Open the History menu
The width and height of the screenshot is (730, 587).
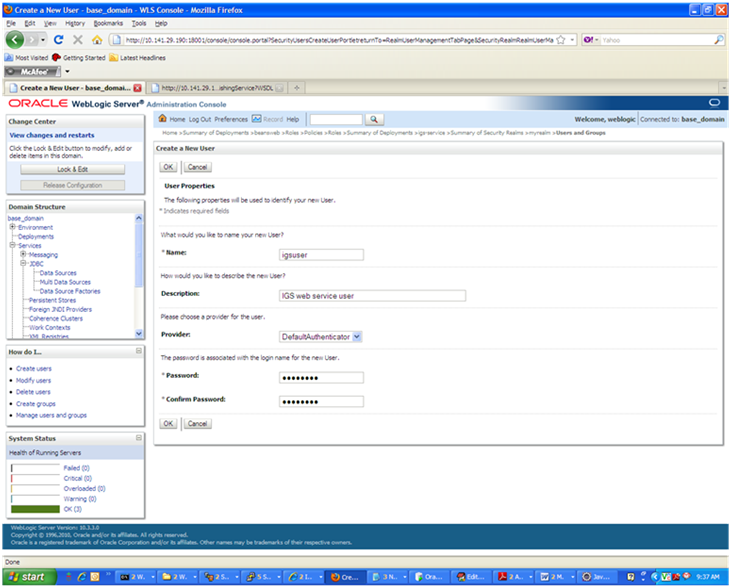coord(74,23)
